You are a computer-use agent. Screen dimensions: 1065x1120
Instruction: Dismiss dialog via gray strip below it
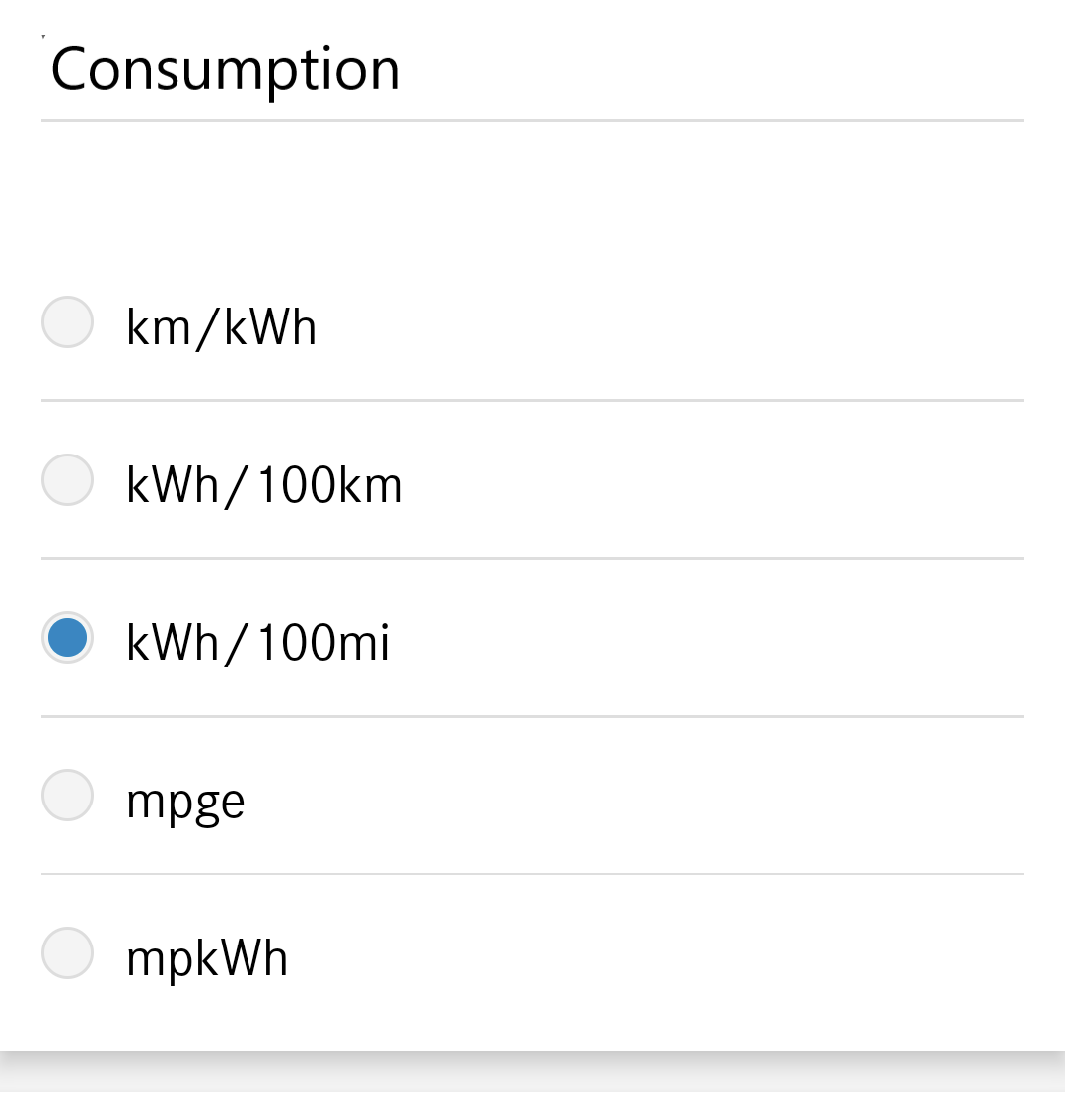532,1104
